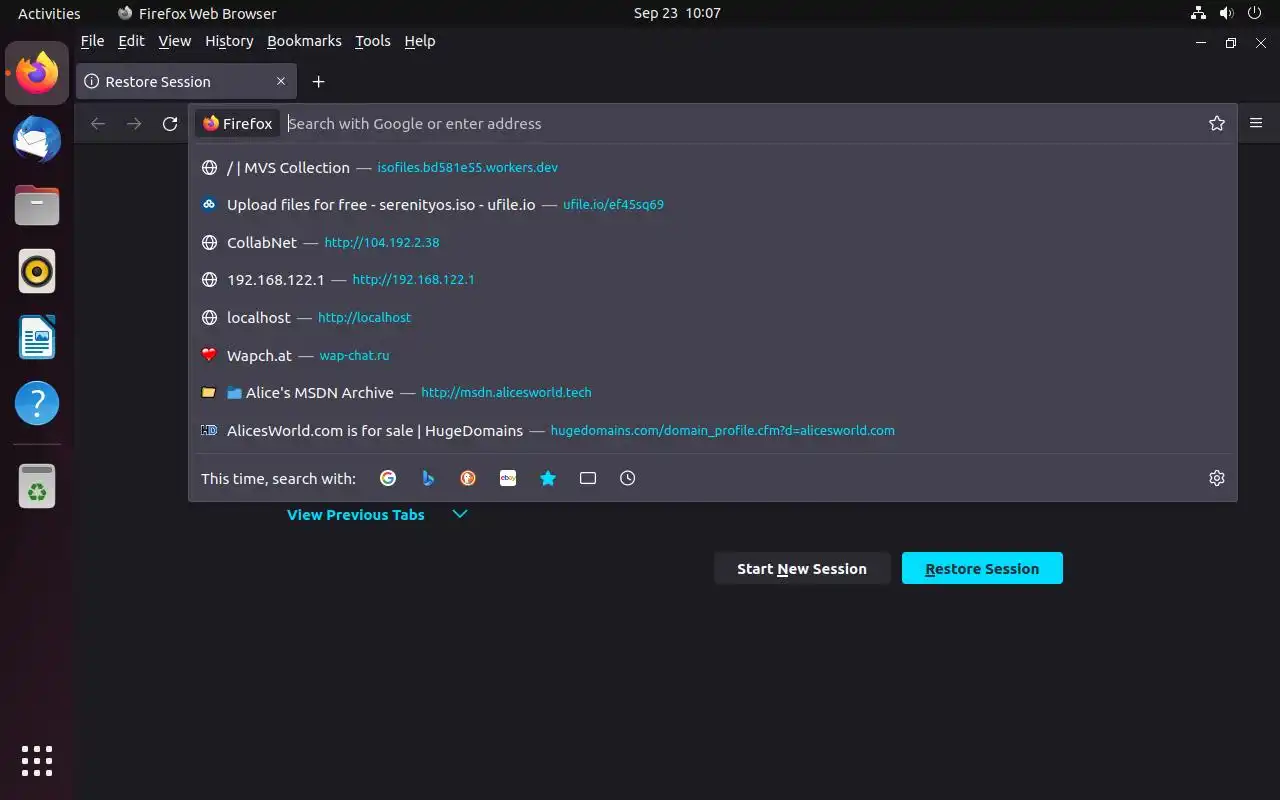Open the Edit menu

pos(131,41)
